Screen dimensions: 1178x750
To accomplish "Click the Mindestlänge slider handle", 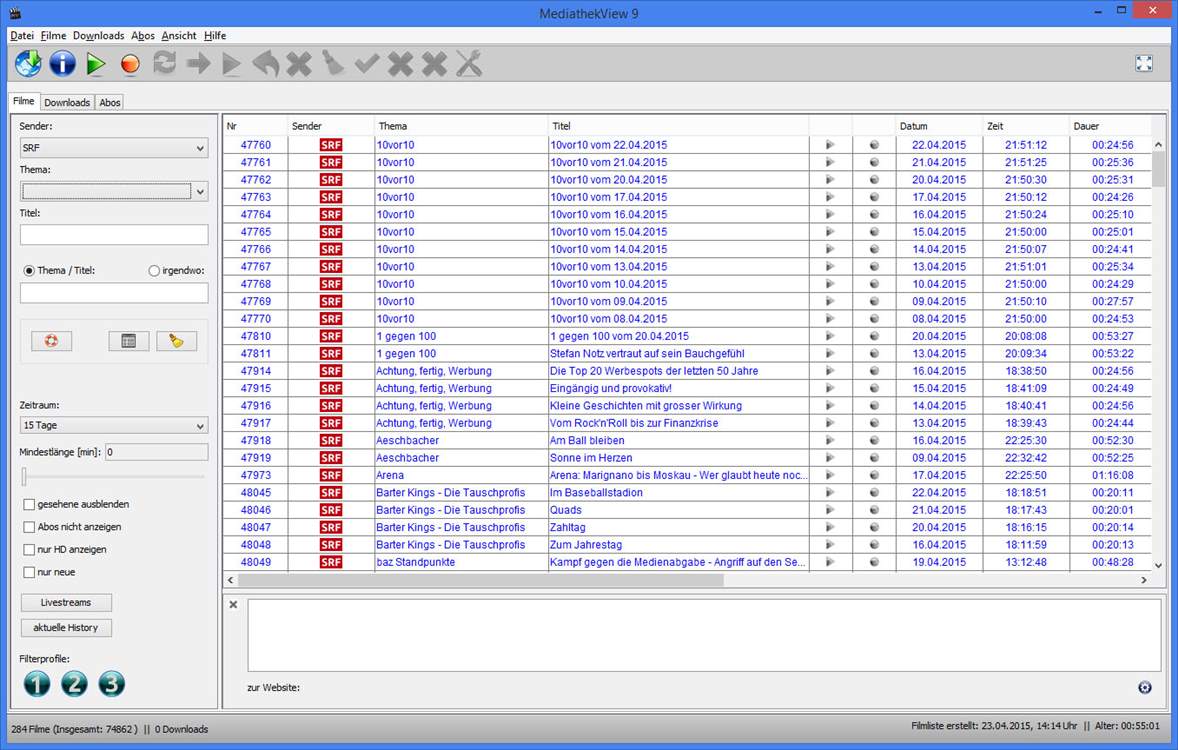I will (24, 476).
